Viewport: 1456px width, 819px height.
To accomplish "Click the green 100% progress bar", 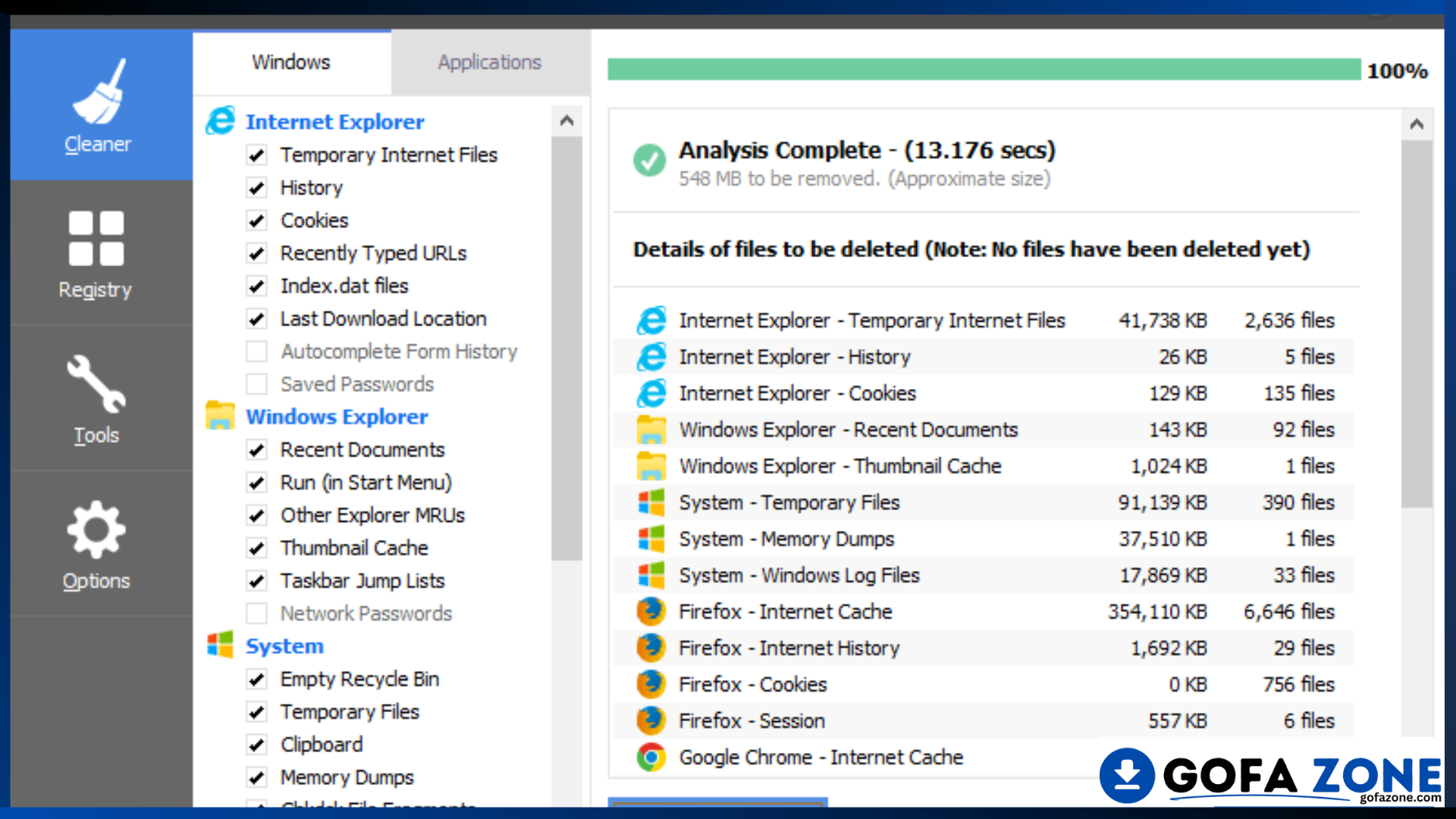I will [x=984, y=69].
